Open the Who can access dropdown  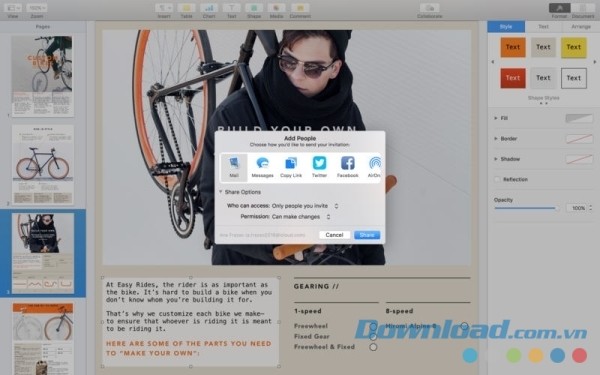[x=305, y=206]
